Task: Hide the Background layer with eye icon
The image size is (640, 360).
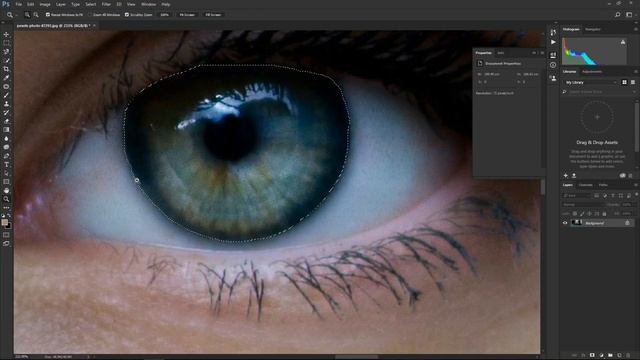Action: coord(565,223)
